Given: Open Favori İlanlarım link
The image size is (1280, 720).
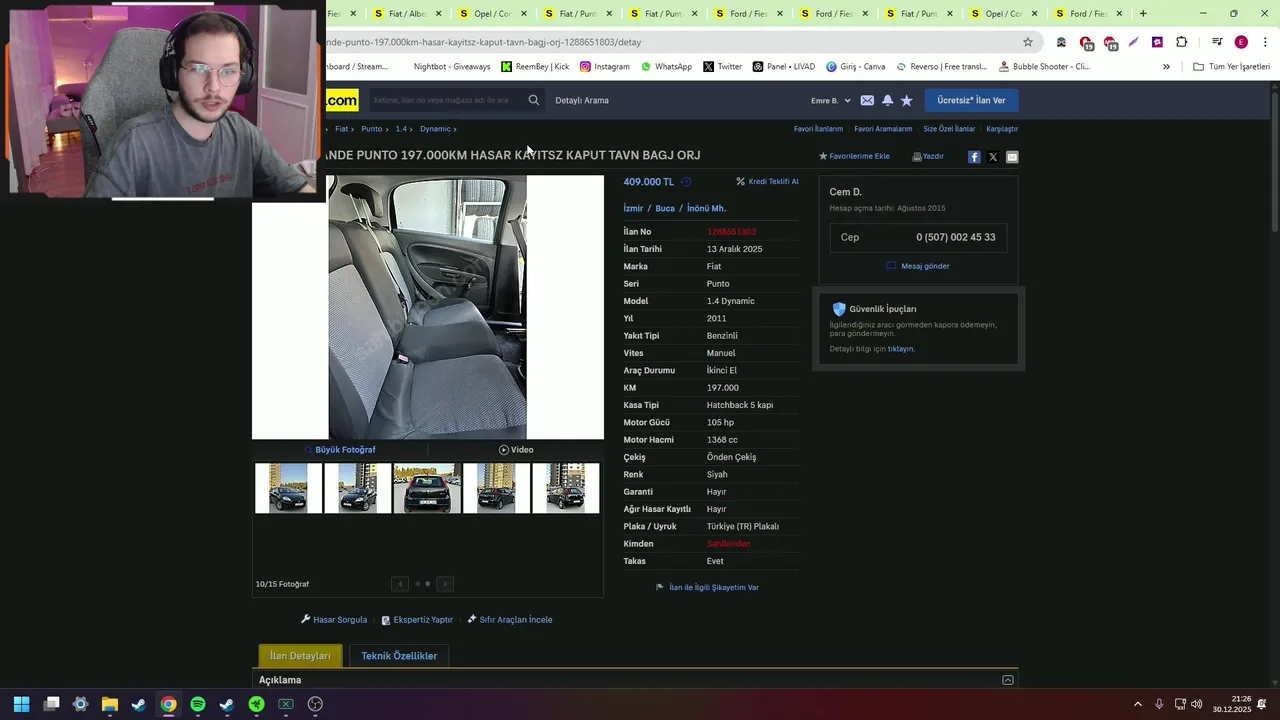Looking at the screenshot, I should (818, 129).
